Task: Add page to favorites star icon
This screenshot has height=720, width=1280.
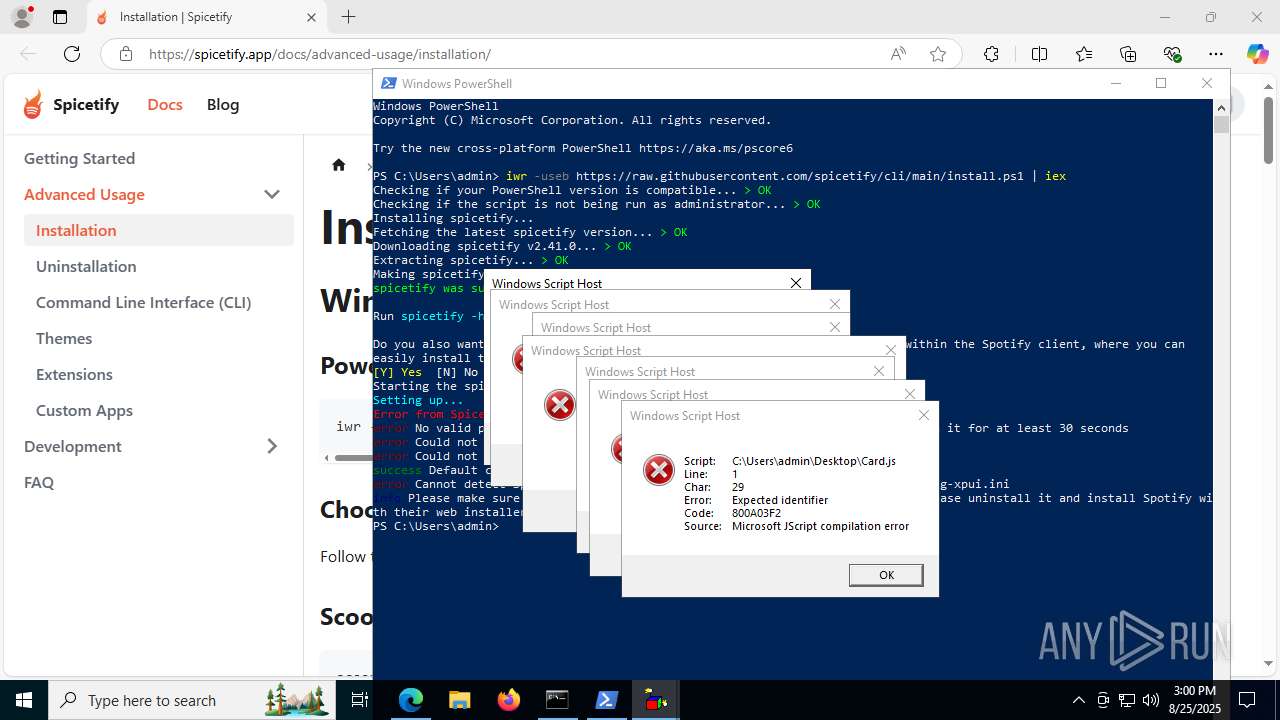Action: 938,54
